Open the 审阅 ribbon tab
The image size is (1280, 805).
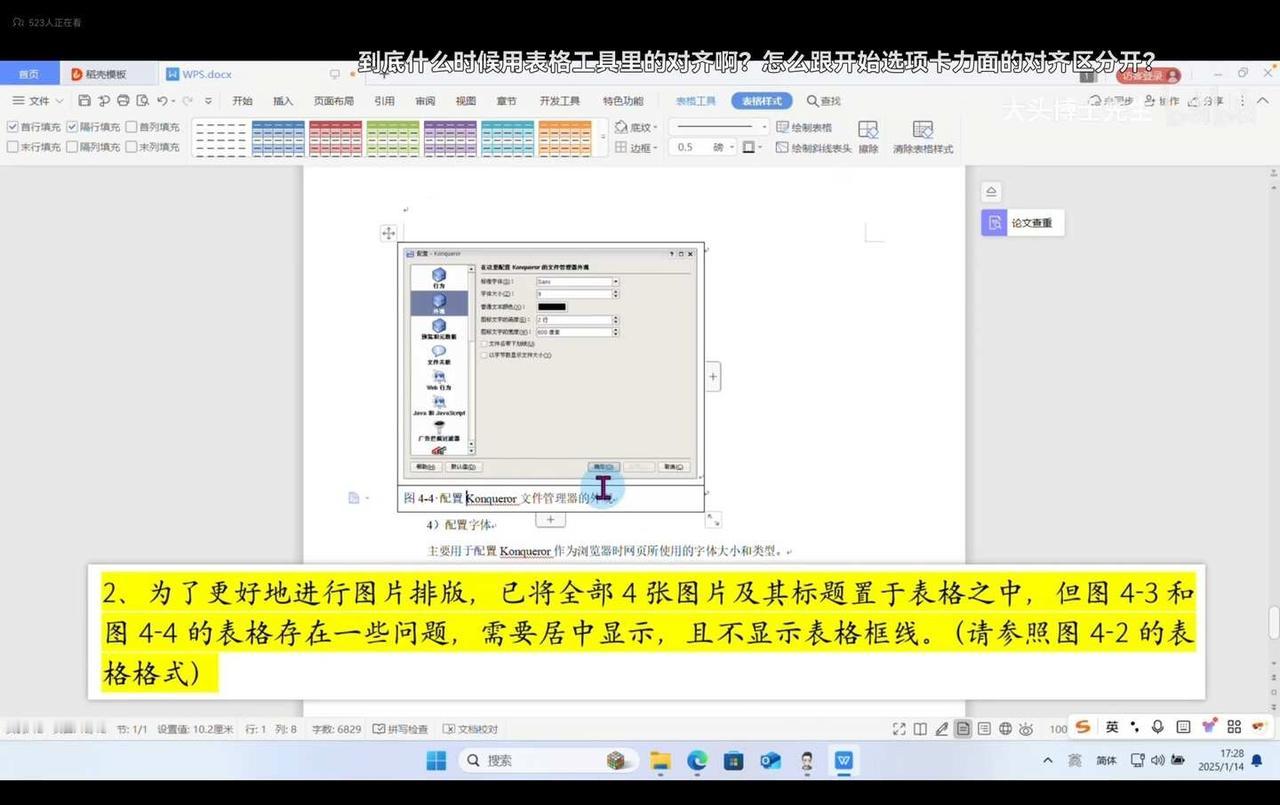tap(425, 101)
